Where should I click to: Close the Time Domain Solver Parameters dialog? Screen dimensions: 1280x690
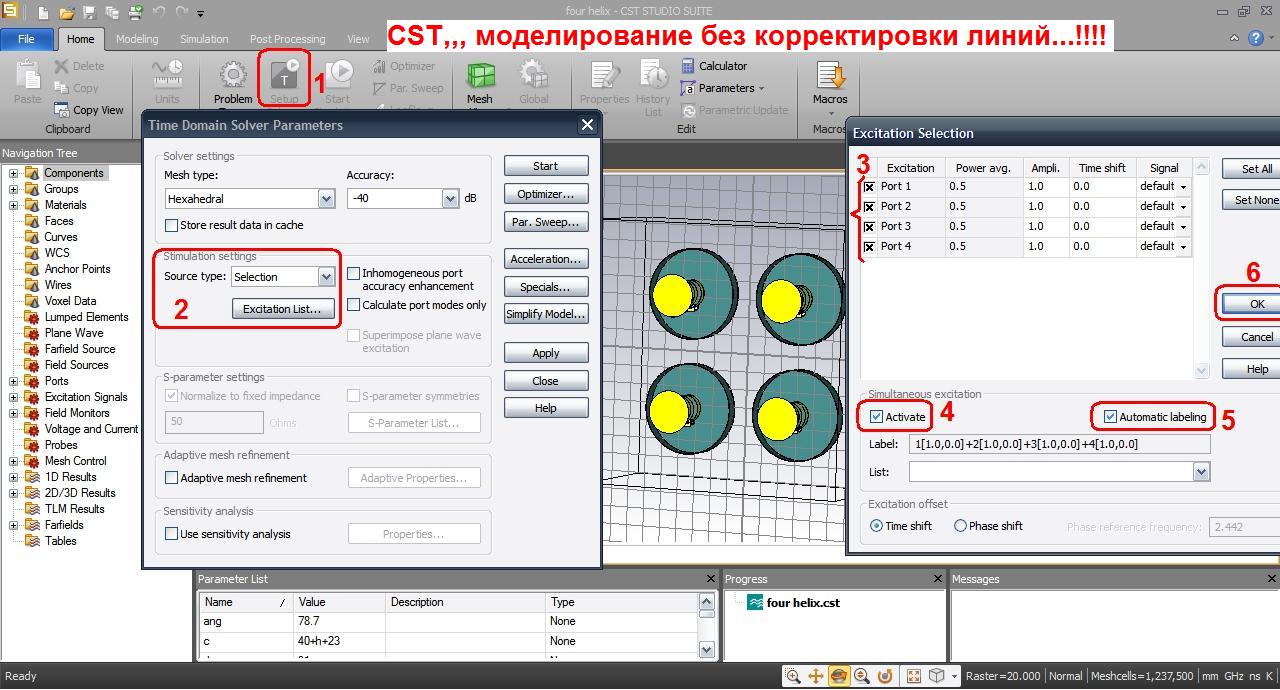(x=587, y=125)
